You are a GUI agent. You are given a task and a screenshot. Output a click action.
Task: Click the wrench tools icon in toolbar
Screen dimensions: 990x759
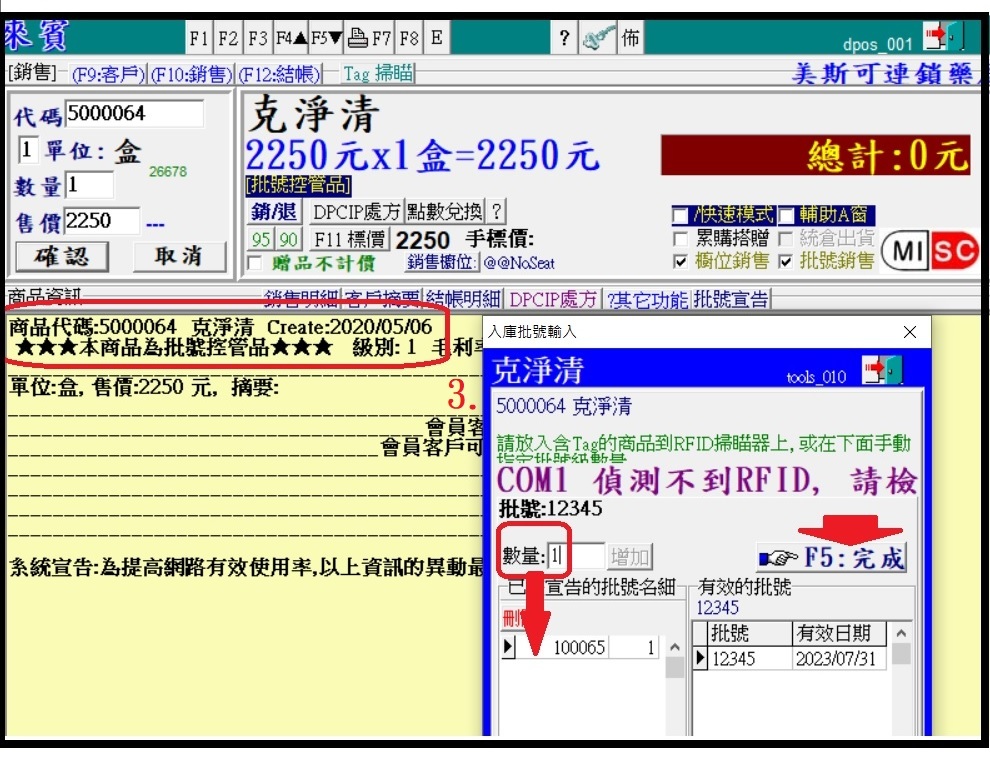[x=598, y=39]
